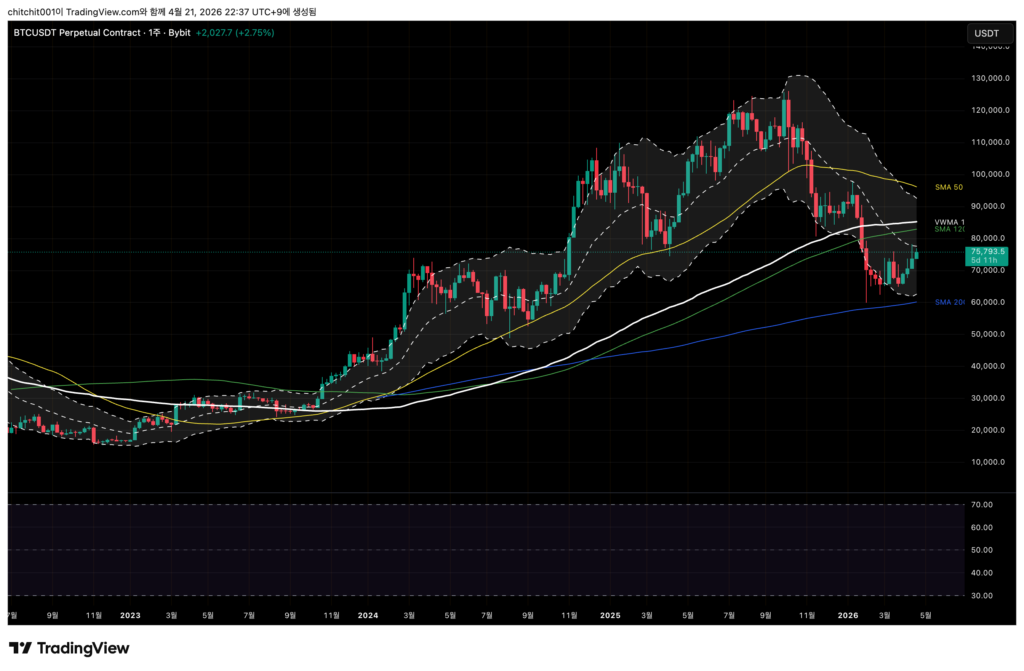Click the current price tag 75,793.5
Image resolution: width=1024 pixels, height=671 pixels.
[987, 252]
